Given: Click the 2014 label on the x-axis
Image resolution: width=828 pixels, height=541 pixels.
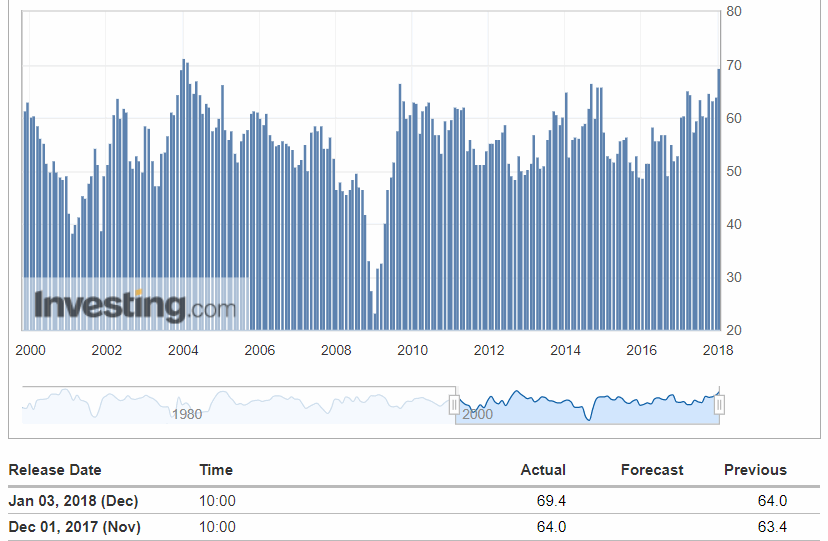Looking at the screenshot, I should 565,351.
